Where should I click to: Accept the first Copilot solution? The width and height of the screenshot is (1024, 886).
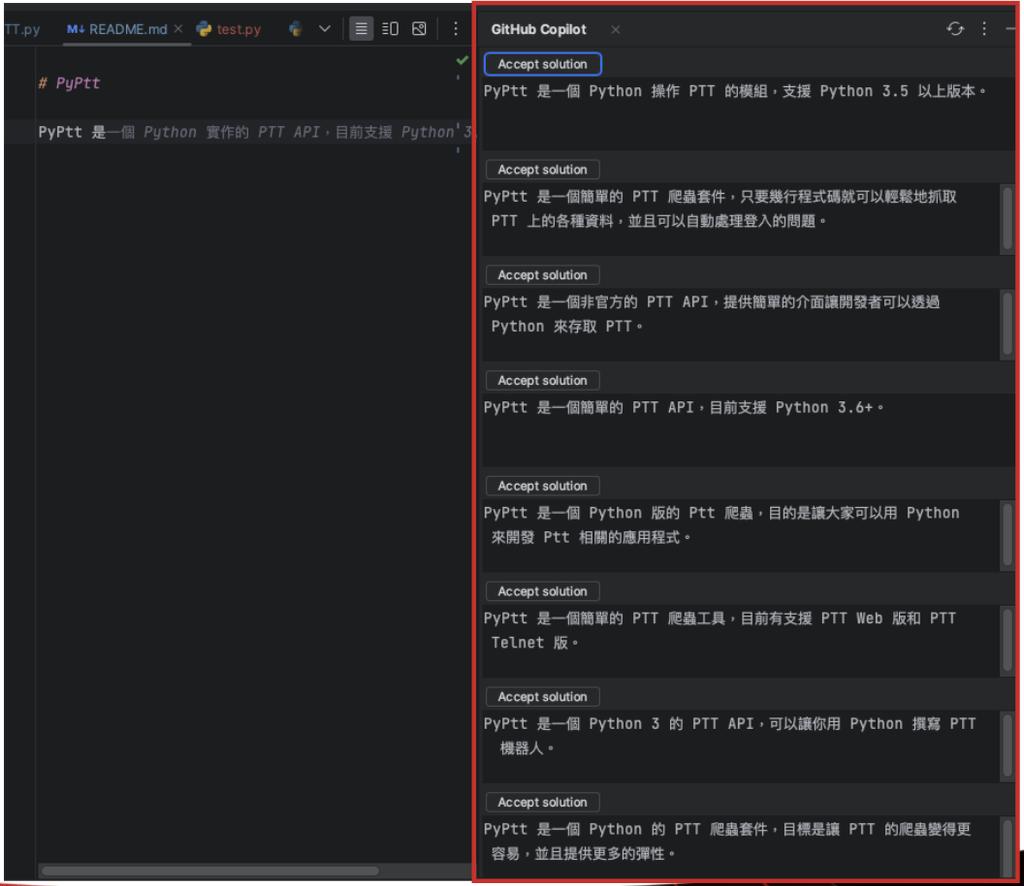[542, 64]
